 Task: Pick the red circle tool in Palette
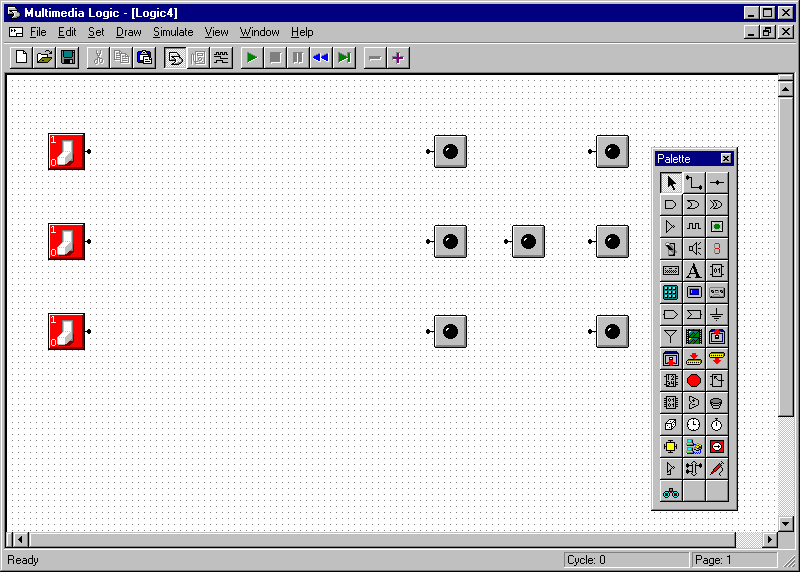tap(694, 380)
